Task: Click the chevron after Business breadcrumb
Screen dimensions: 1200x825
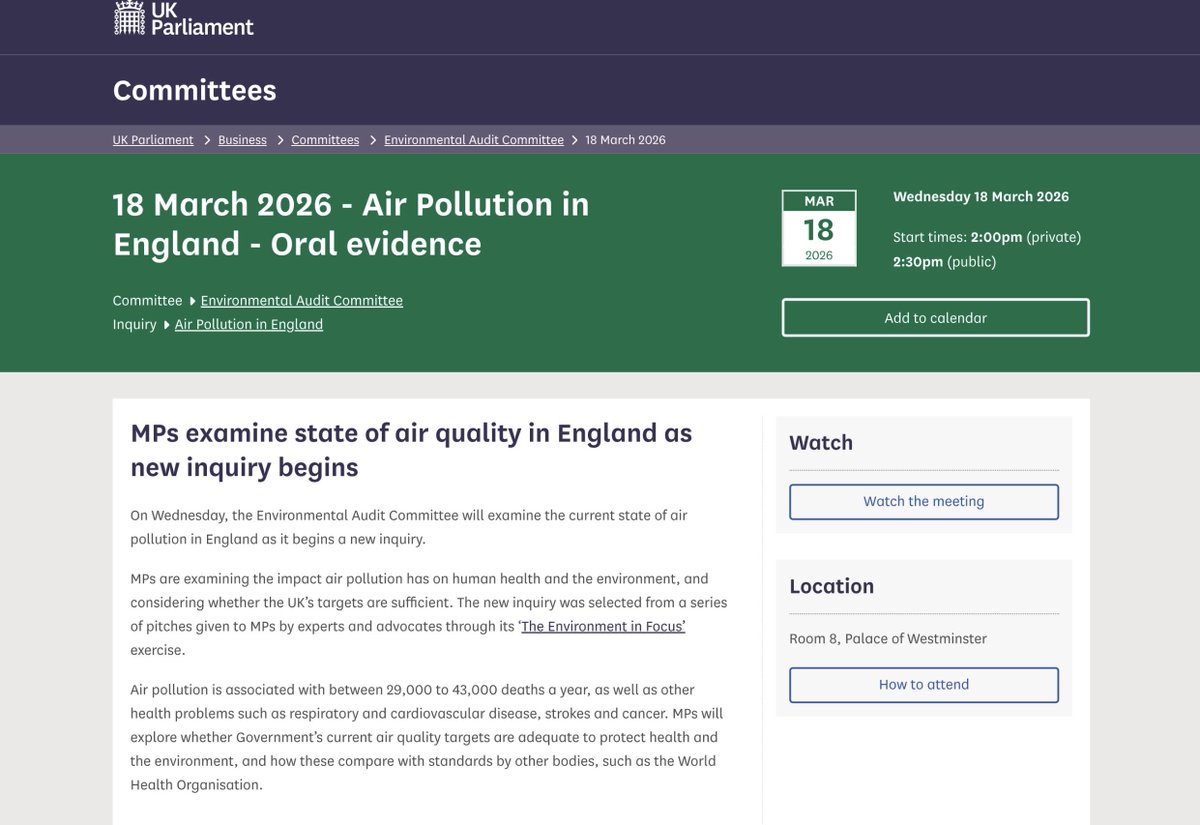Action: click(x=279, y=140)
